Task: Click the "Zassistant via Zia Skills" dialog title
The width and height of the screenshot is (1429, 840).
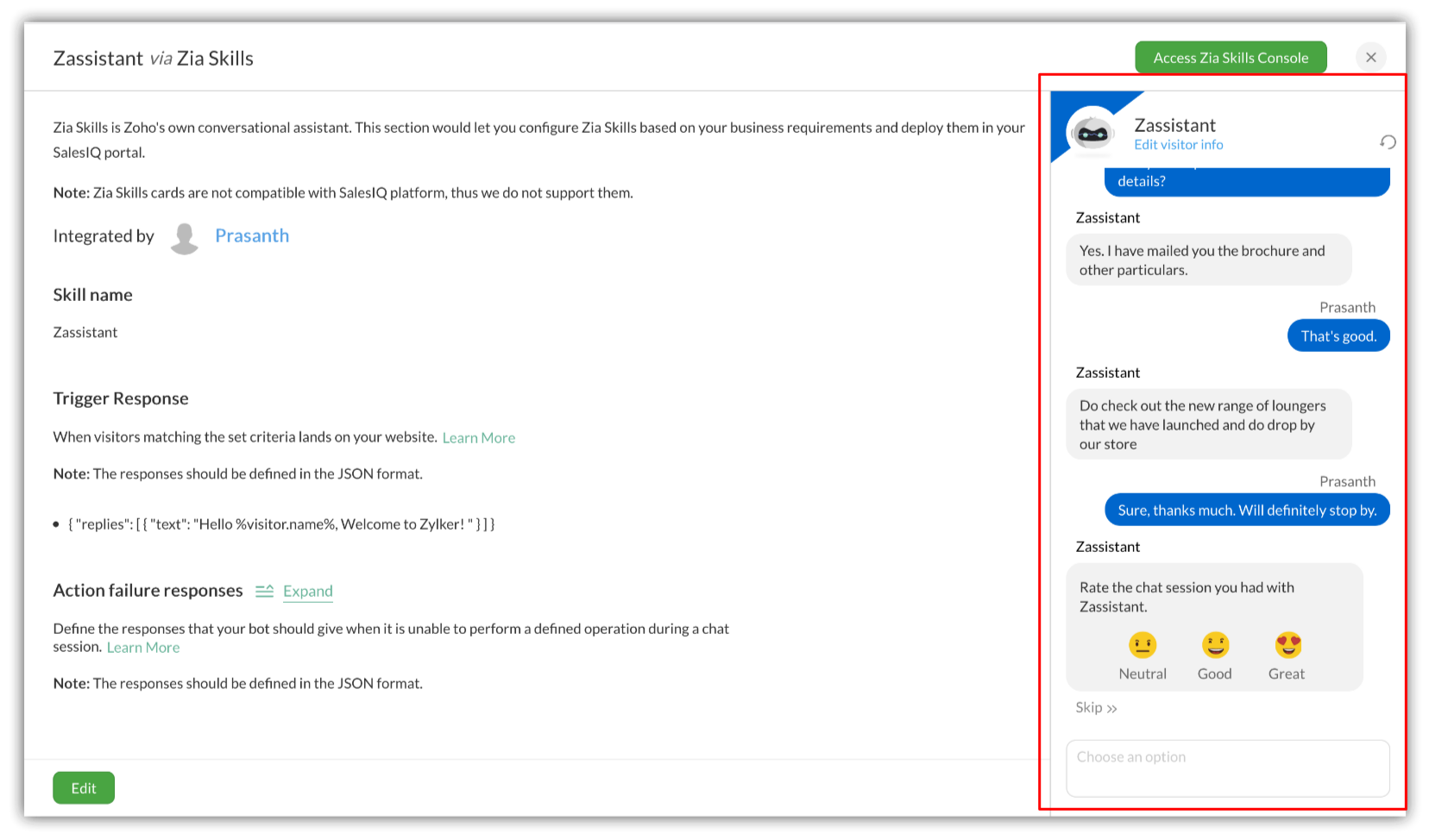Action: click(154, 59)
